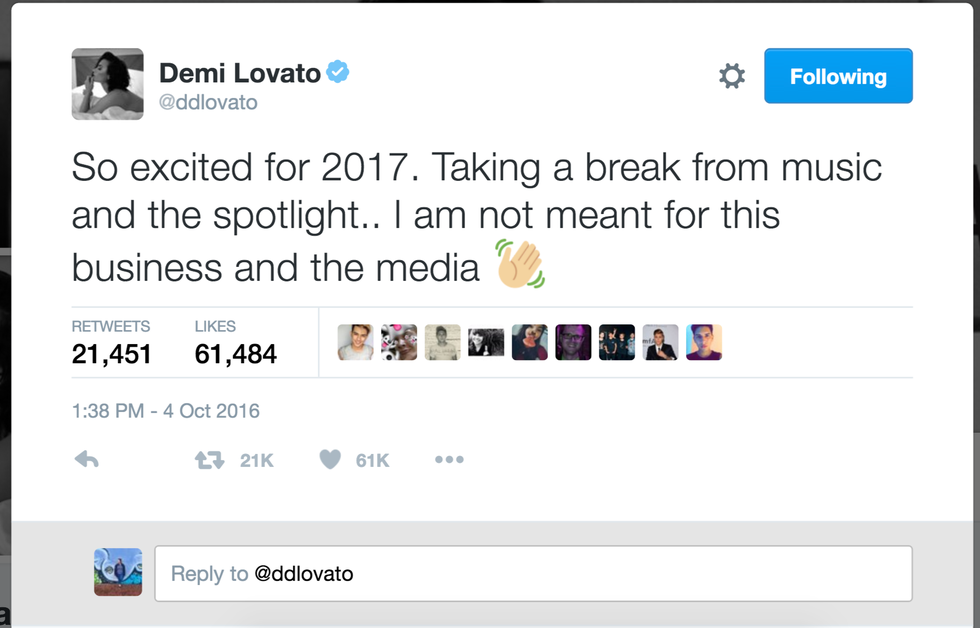Open the last liker avatar in the row
980x628 pixels.
(x=704, y=342)
